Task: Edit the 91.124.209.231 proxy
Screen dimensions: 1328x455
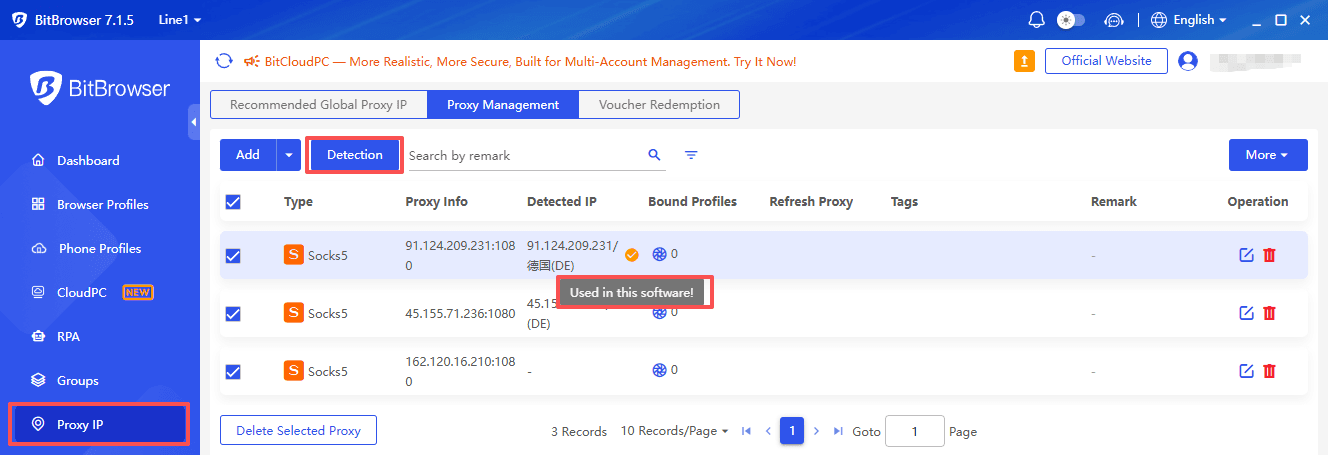Action: [x=1246, y=255]
